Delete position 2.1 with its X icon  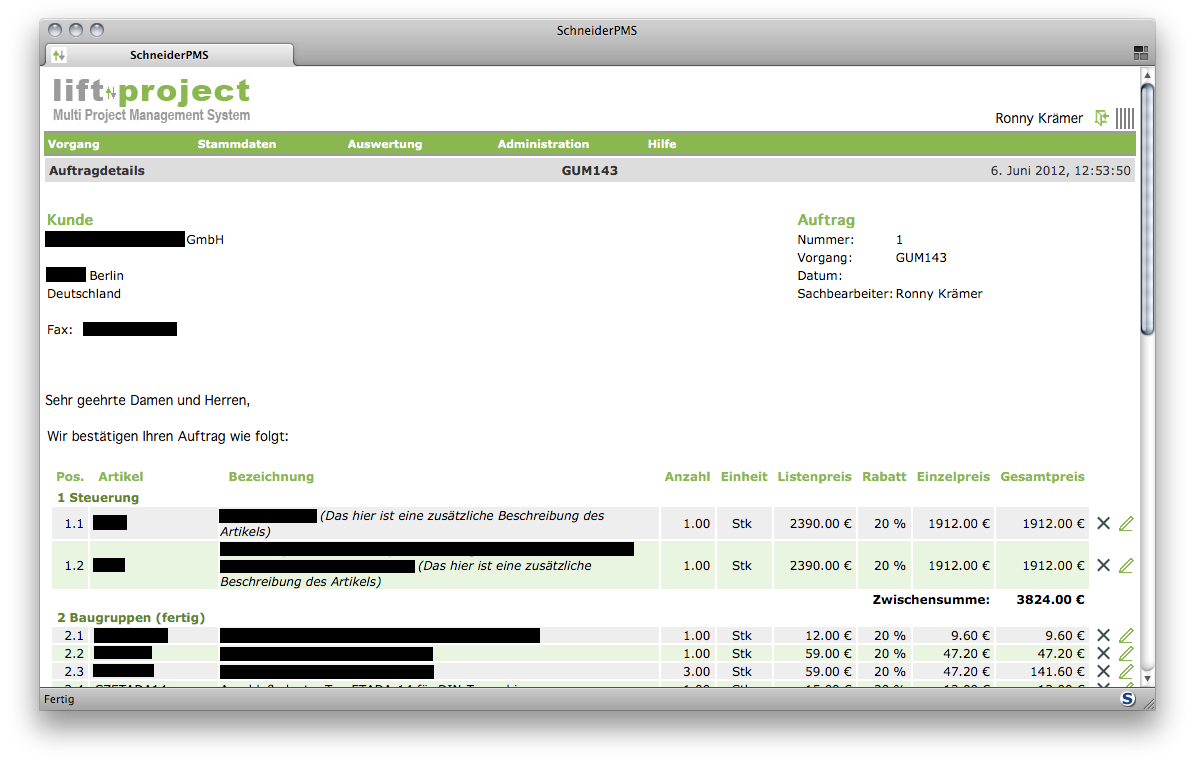coord(1104,635)
